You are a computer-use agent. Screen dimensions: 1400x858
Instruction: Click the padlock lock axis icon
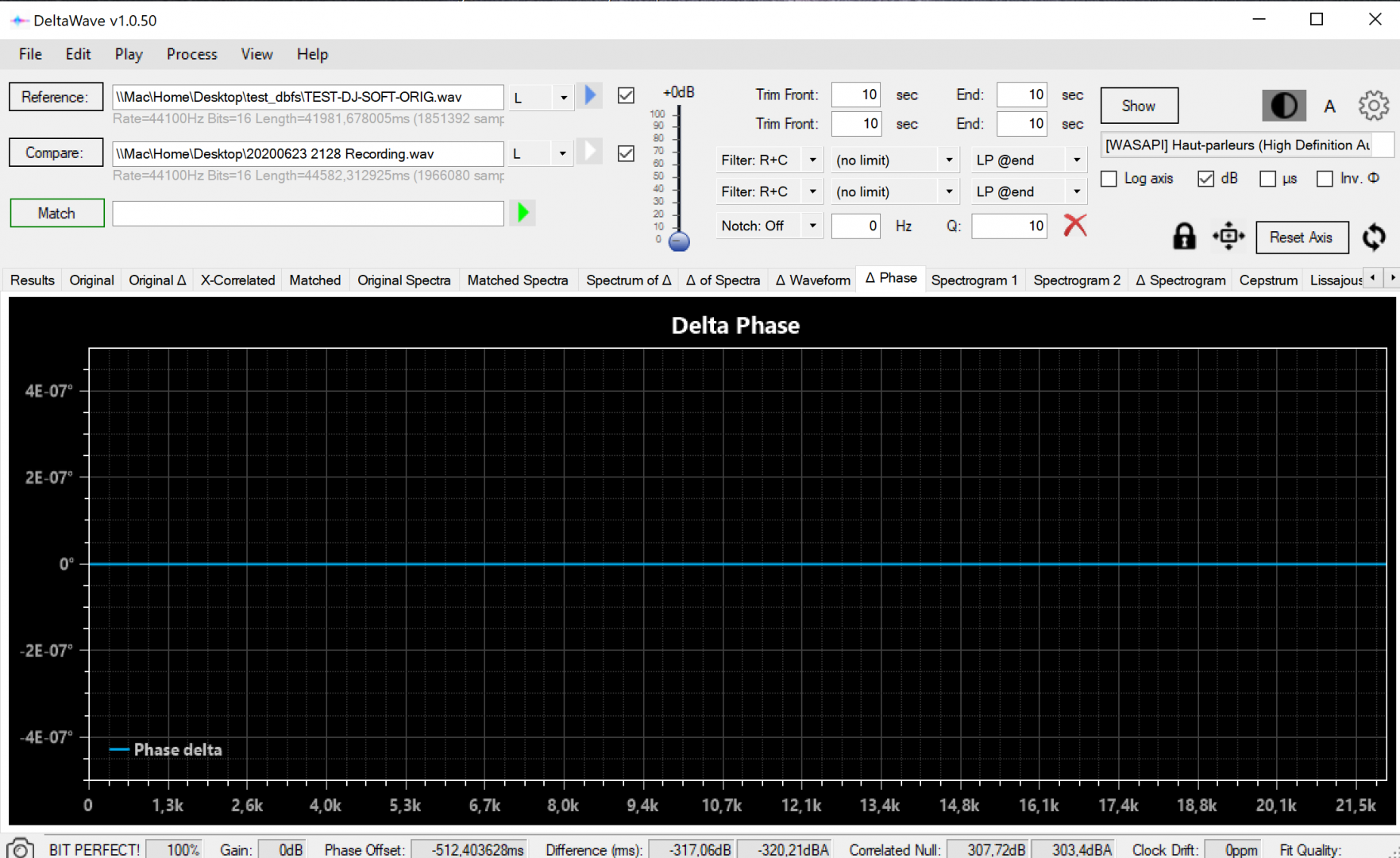(x=1184, y=237)
